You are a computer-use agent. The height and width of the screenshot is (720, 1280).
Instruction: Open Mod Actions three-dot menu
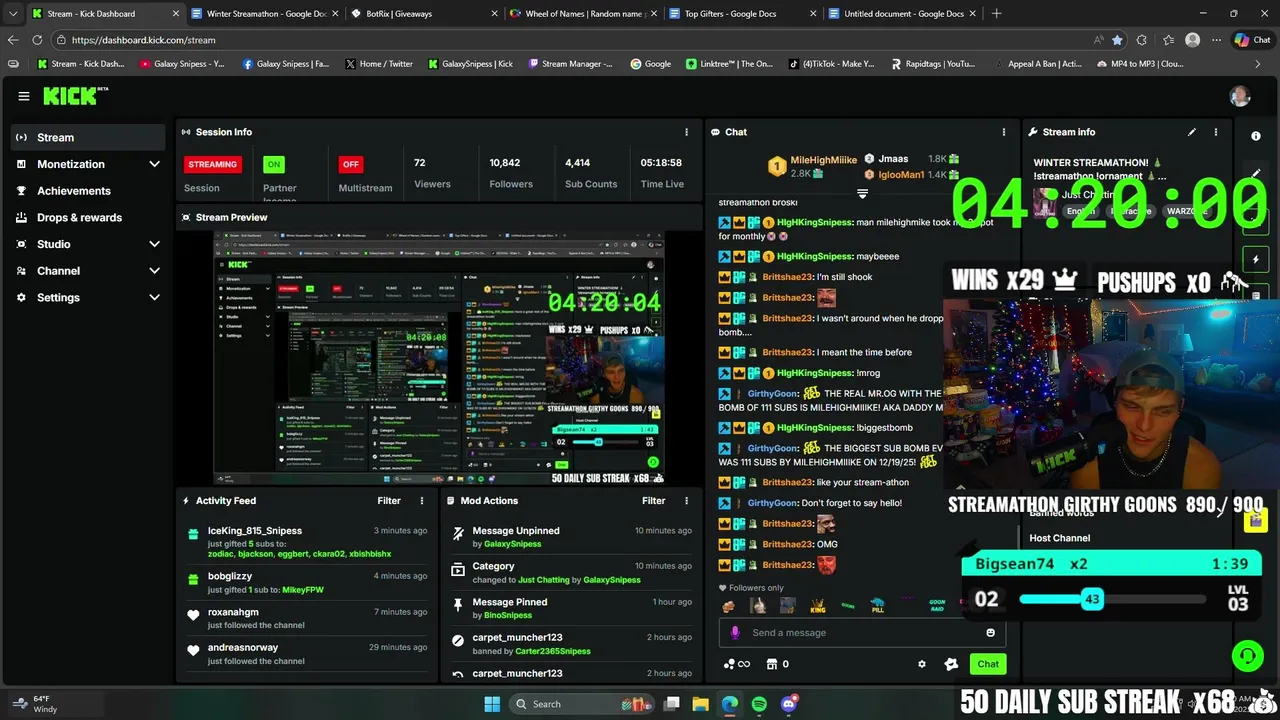click(x=686, y=501)
